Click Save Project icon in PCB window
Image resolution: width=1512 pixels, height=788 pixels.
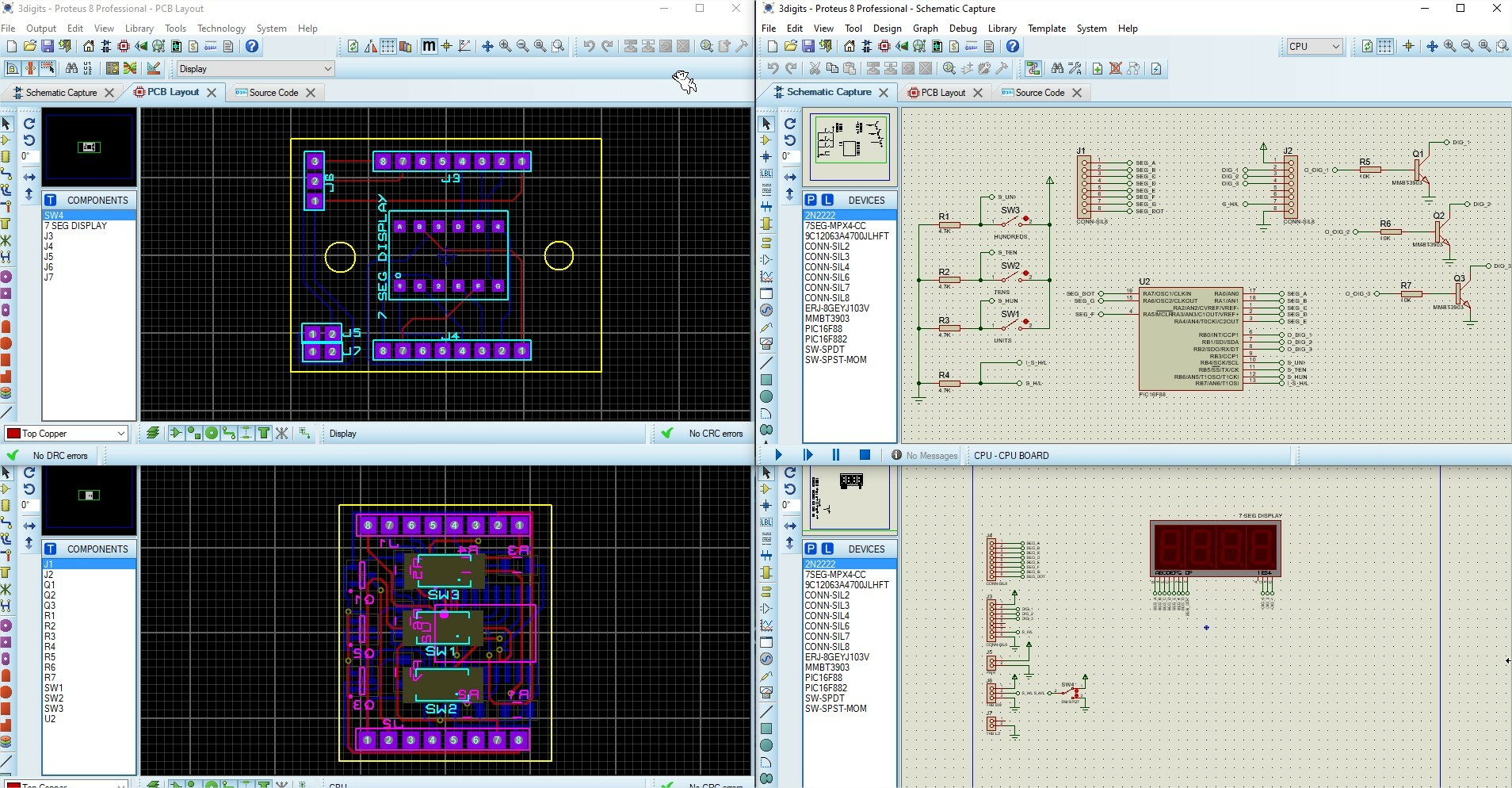click(x=48, y=47)
